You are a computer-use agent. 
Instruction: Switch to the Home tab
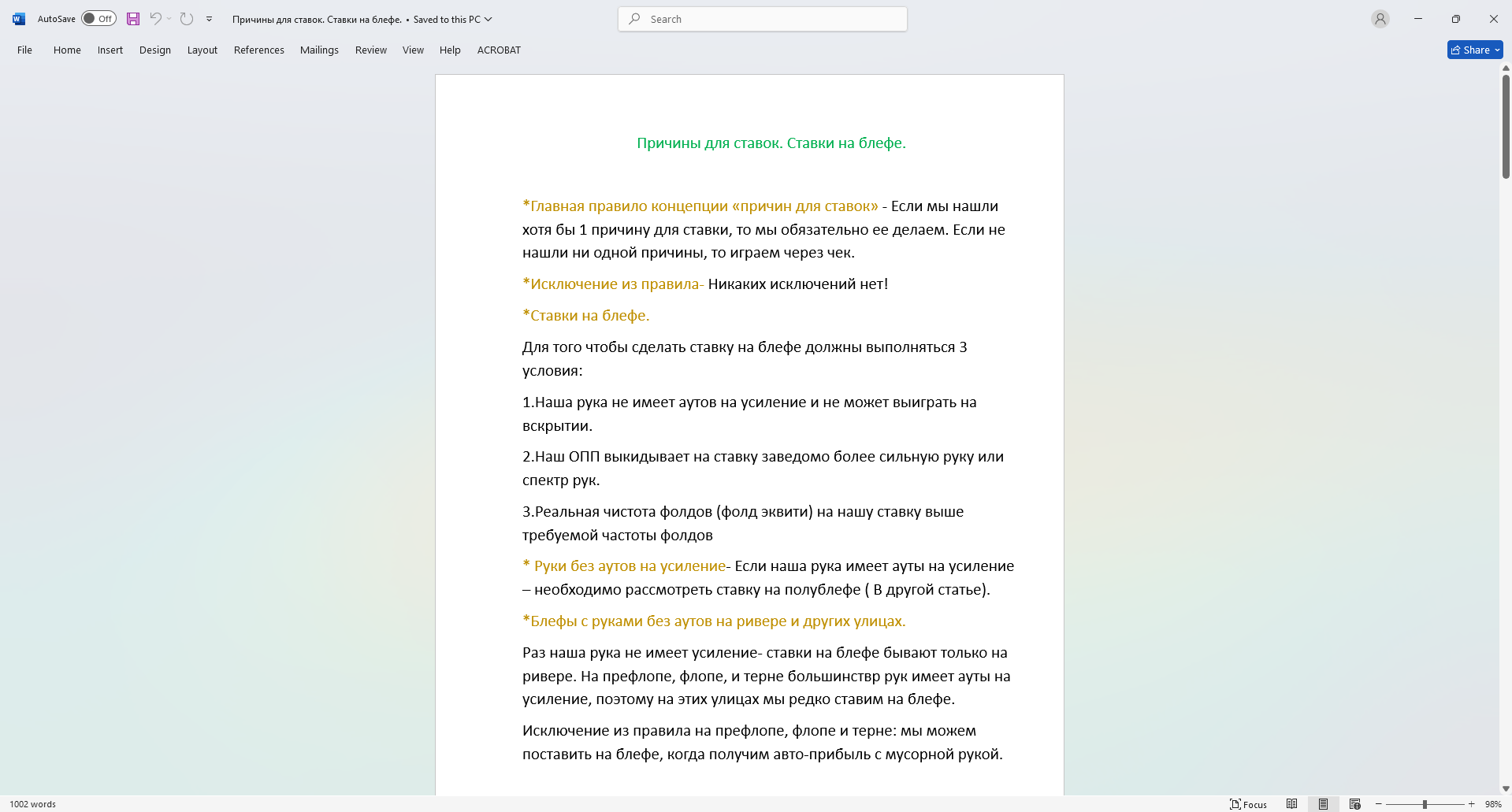tap(67, 50)
